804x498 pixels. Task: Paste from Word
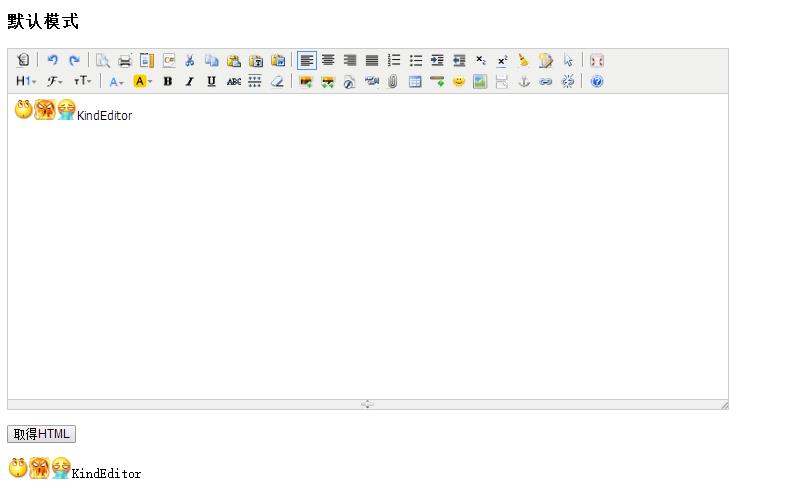[x=278, y=60]
